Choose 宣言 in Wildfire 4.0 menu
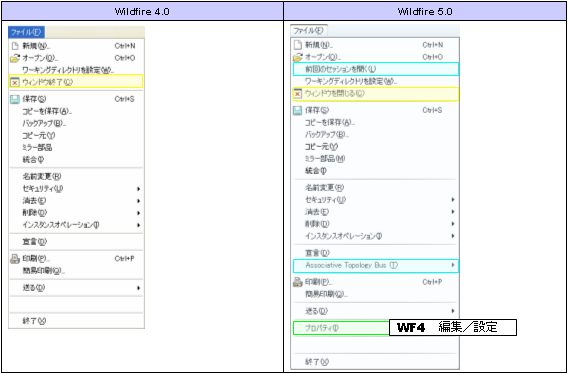The width and height of the screenshot is (568, 374). click(x=34, y=242)
